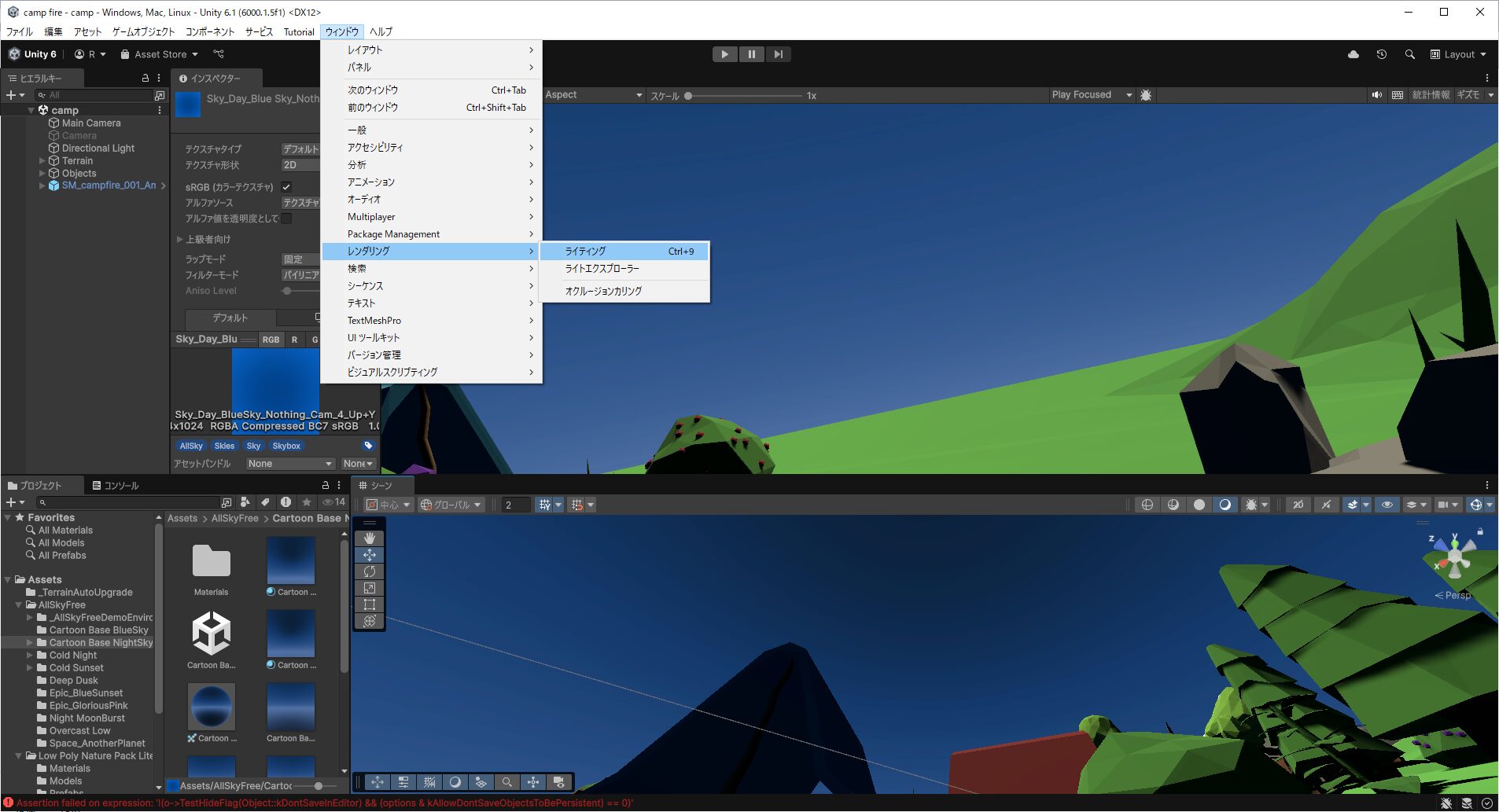
Task: Lock the Project panel
Action: (326, 485)
